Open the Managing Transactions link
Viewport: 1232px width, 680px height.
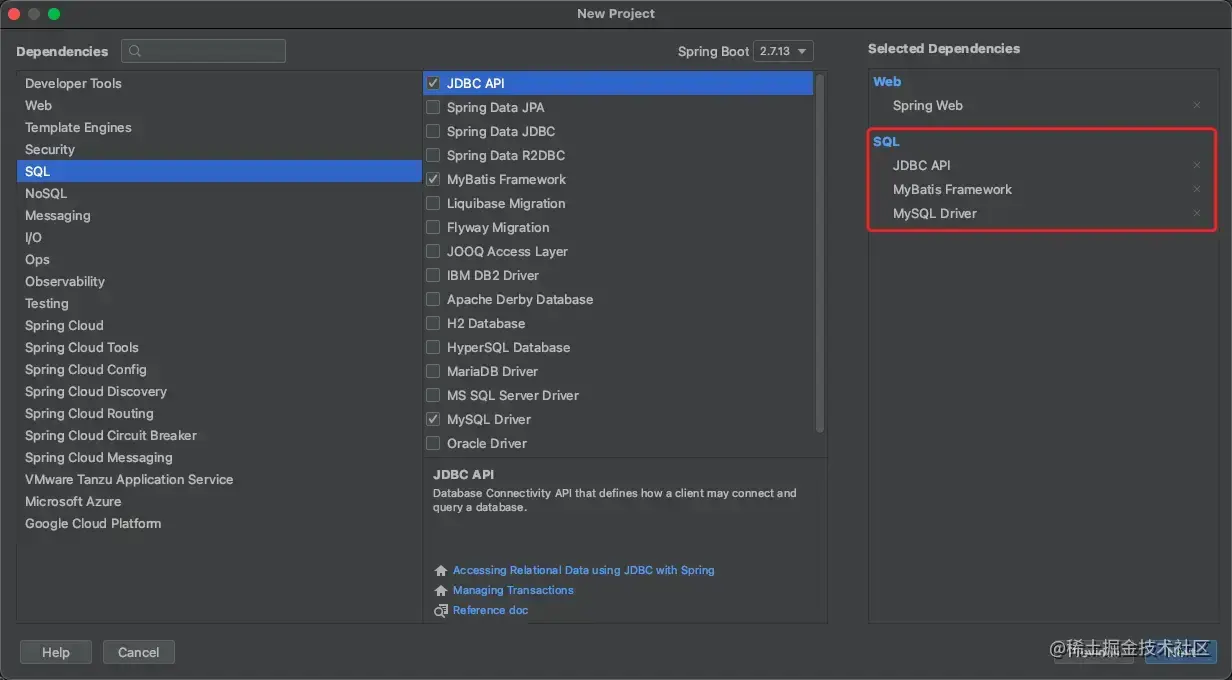513,590
